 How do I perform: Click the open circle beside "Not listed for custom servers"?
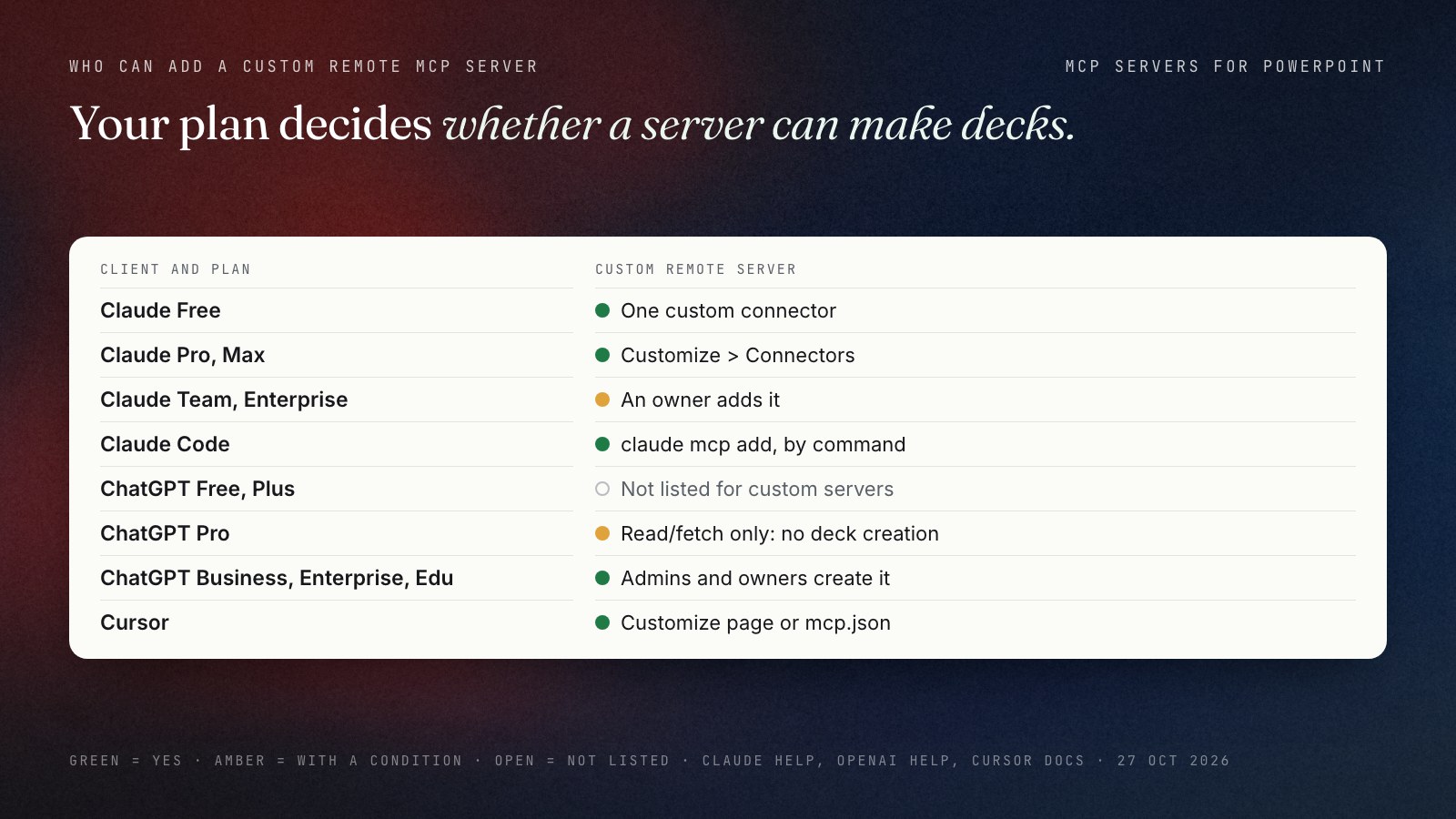click(602, 489)
